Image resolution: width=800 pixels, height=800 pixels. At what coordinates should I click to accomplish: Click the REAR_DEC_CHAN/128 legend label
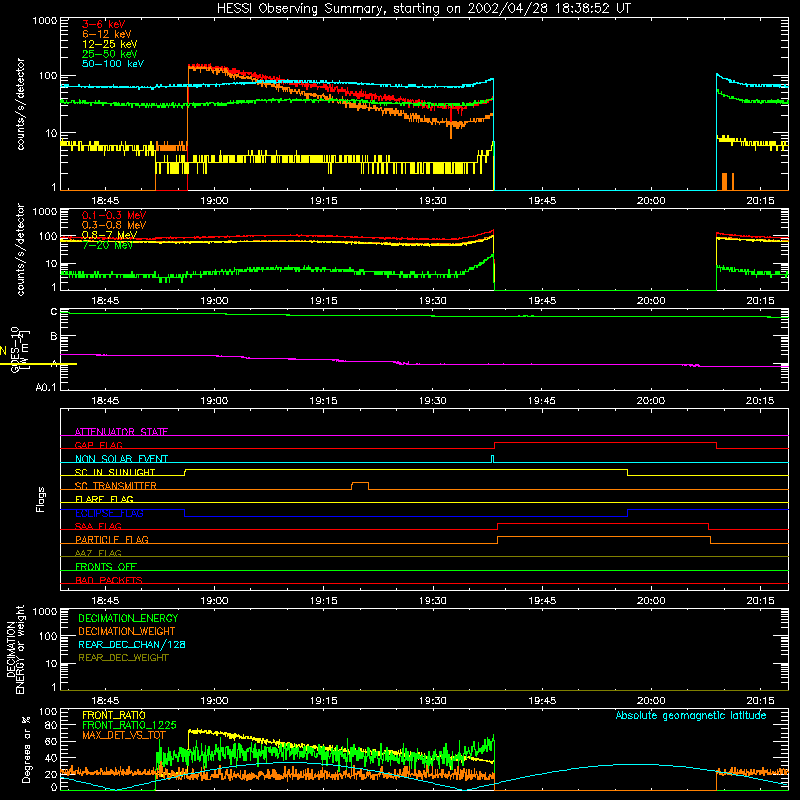click(x=132, y=644)
